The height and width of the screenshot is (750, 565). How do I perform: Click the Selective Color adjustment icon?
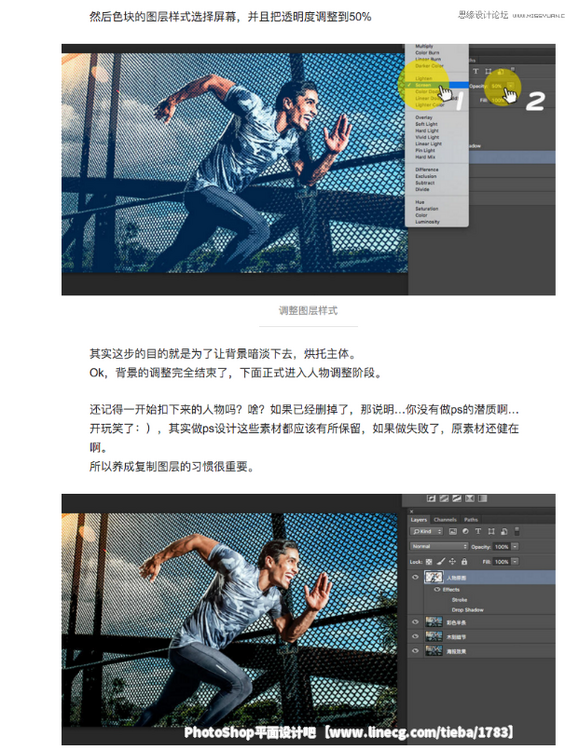pos(470,498)
